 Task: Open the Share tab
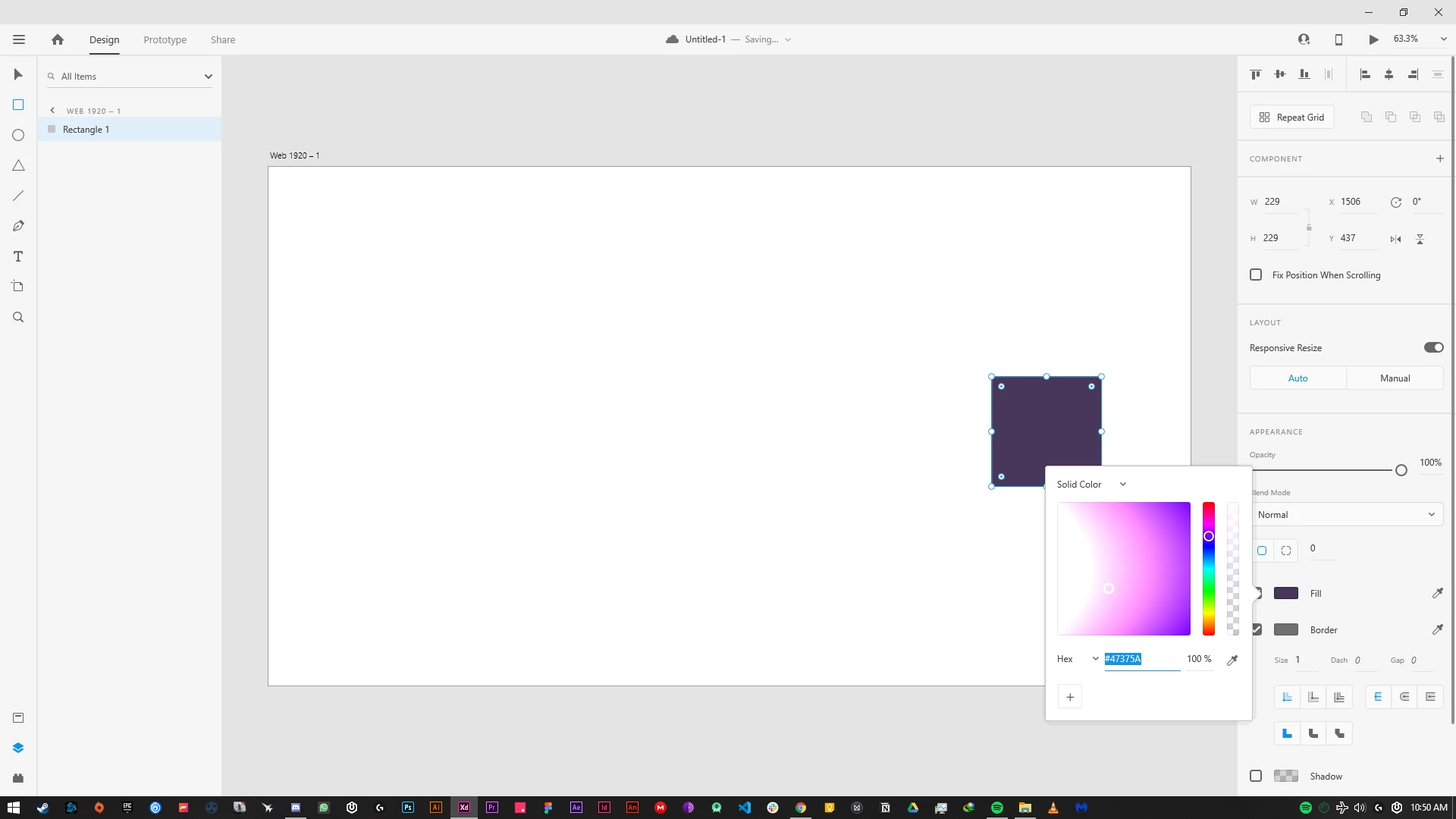[x=223, y=39]
